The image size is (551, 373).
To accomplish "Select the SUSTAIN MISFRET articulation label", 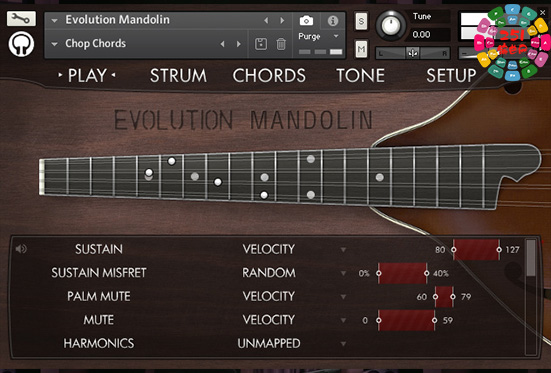I will pos(99,273).
